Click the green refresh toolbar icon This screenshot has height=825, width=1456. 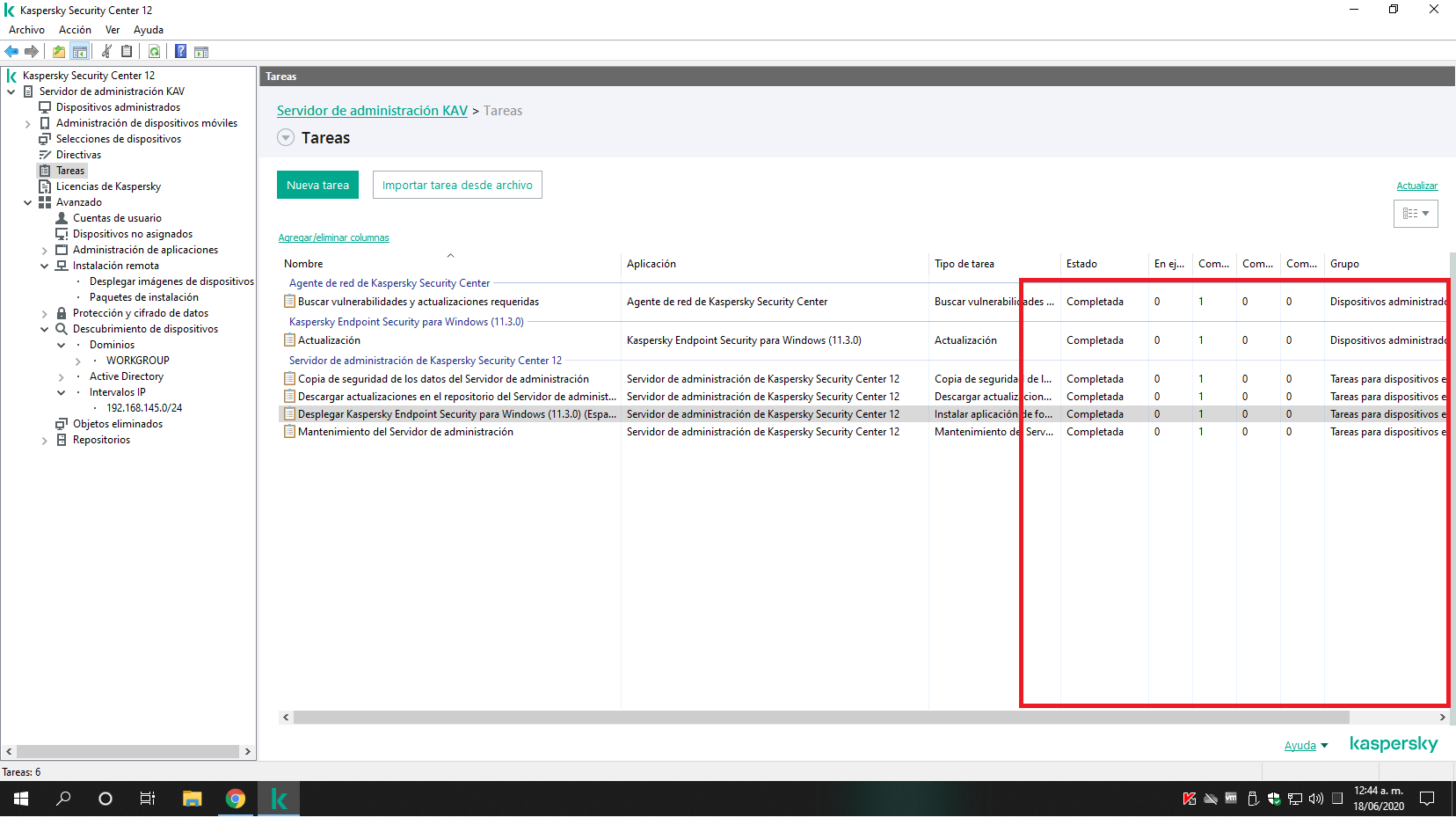[x=154, y=51]
